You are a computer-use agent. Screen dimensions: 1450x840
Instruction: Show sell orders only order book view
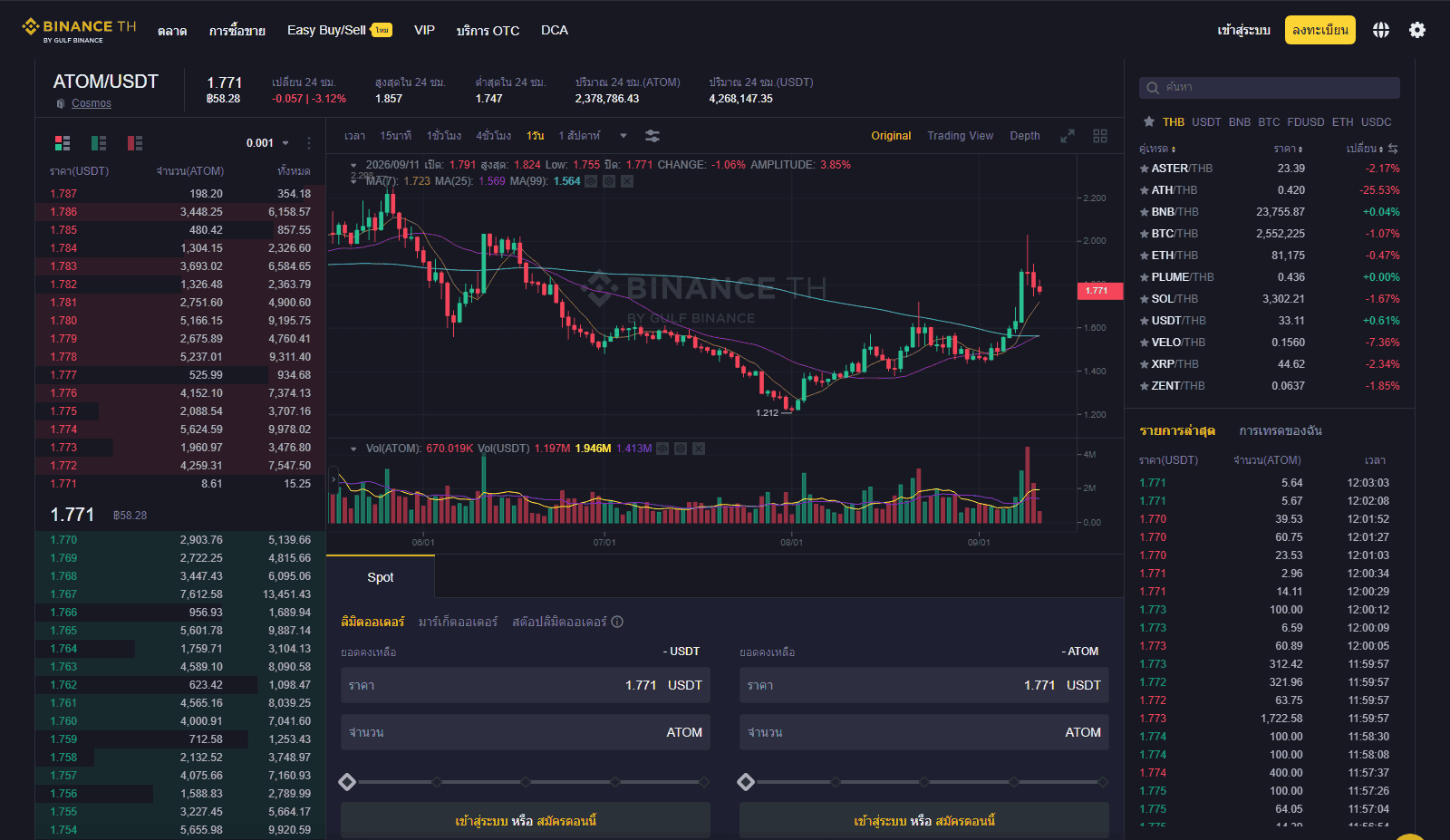(x=135, y=143)
